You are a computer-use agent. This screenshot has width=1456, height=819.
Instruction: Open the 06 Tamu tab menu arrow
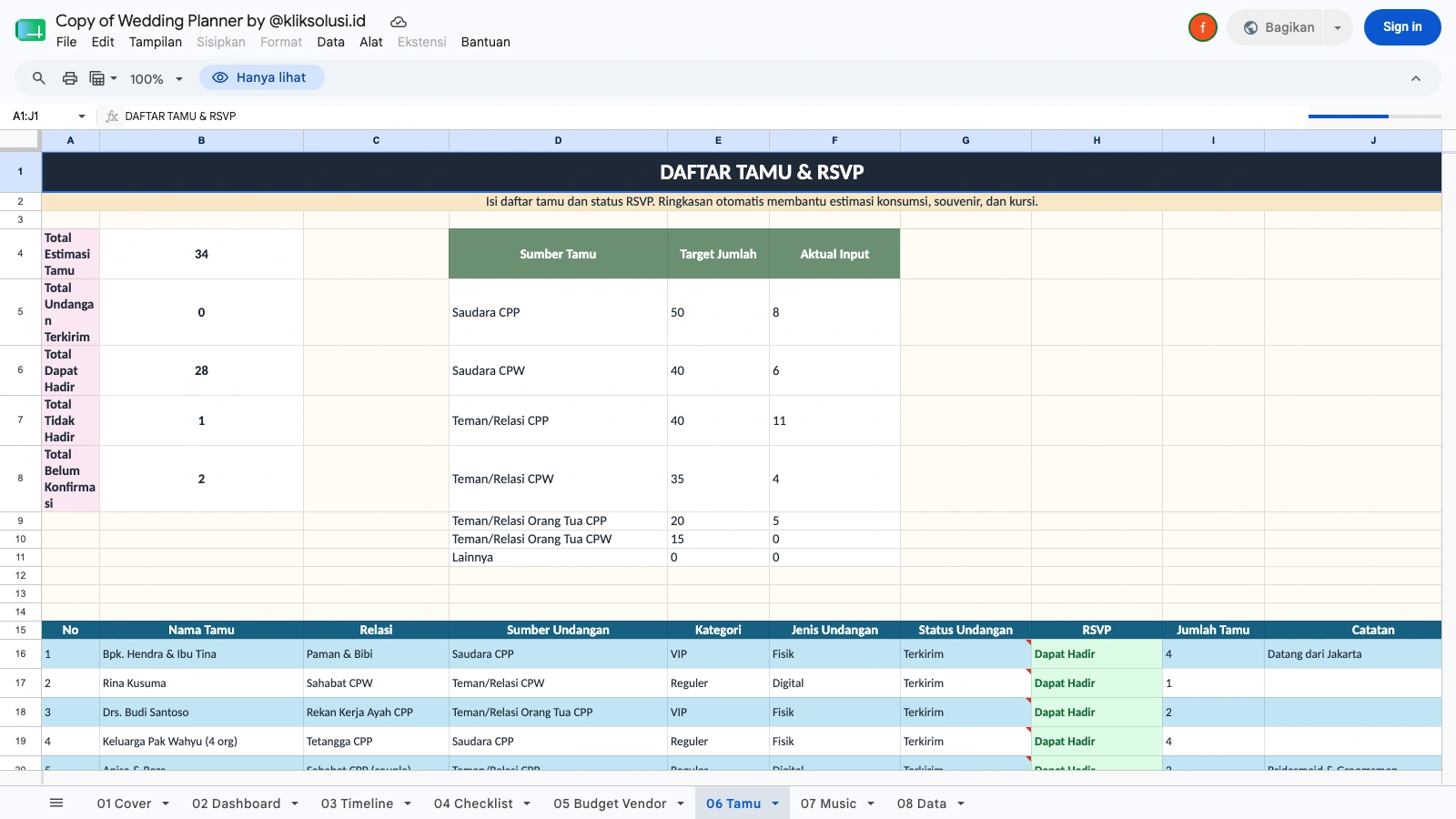point(775,804)
